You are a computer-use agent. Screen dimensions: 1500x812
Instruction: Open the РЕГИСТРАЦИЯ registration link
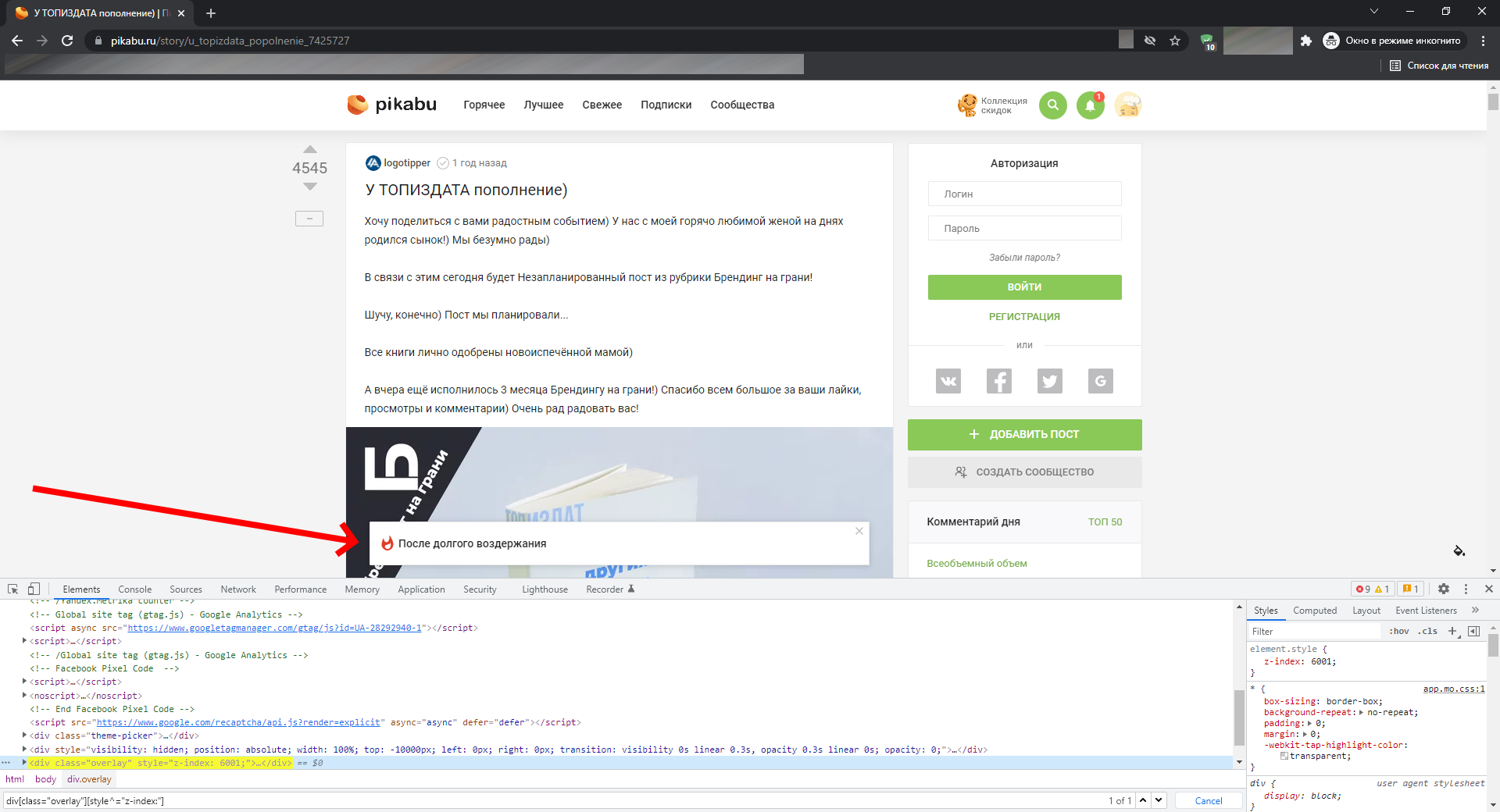tap(1024, 316)
